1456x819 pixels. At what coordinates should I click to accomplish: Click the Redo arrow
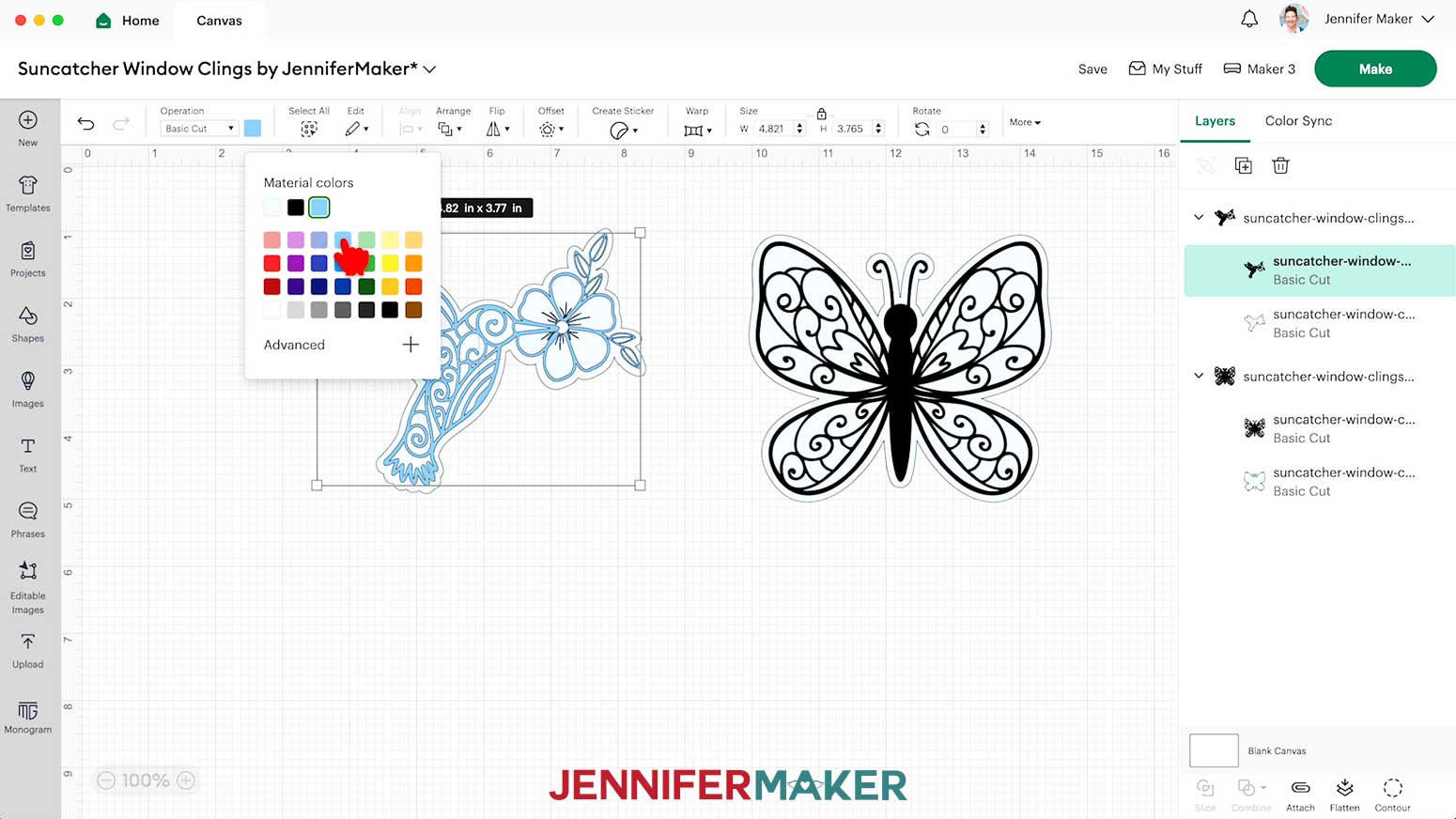click(x=121, y=123)
